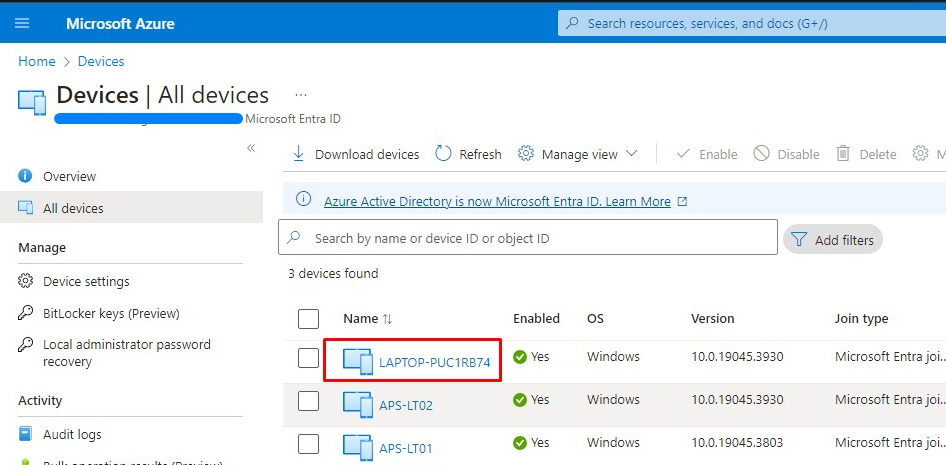
Task: Click the Windows OS cell for LAPTOP-PUC1RB74
Action: 613,356
